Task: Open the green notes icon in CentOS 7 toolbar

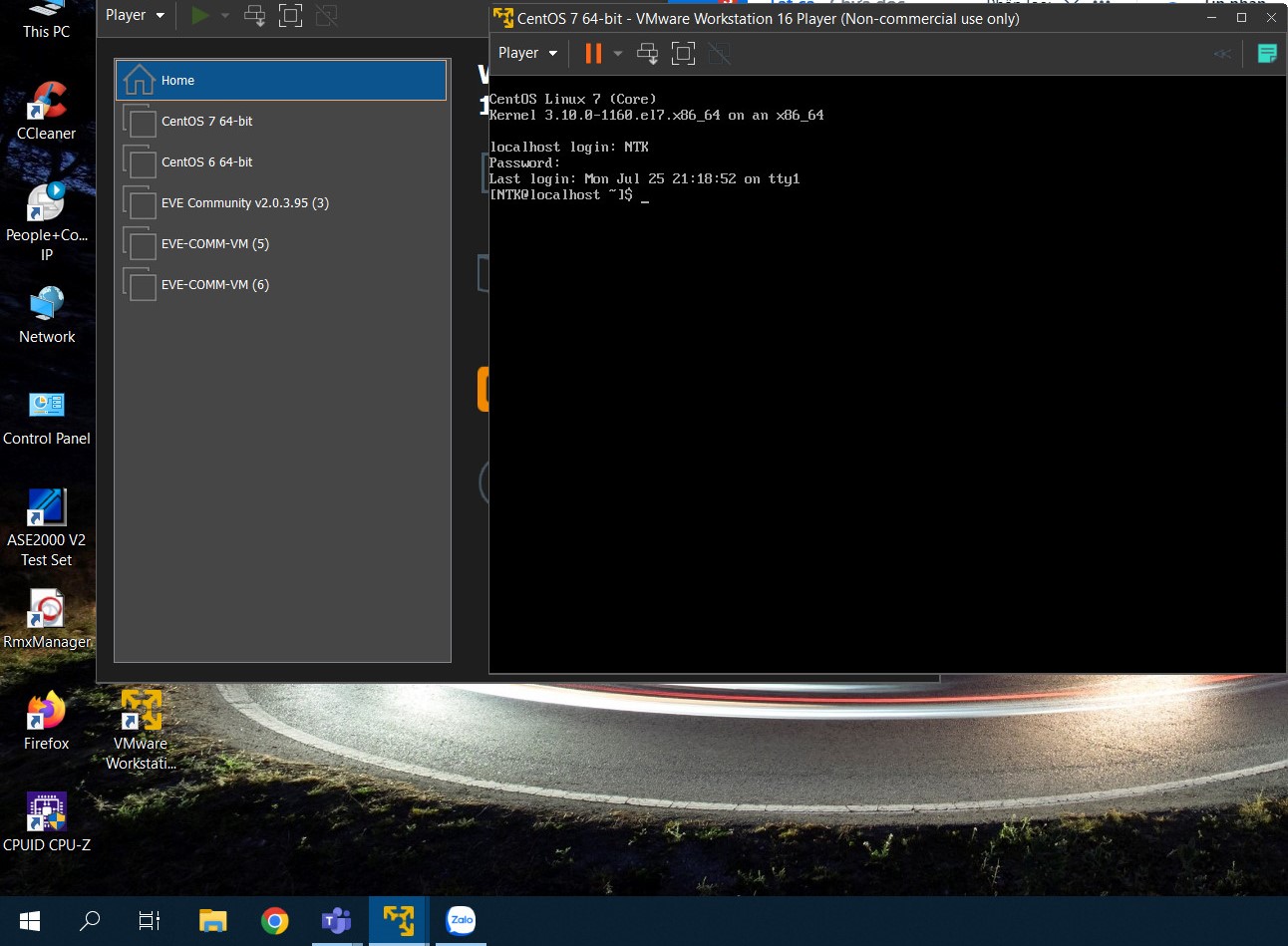Action: click(1267, 54)
